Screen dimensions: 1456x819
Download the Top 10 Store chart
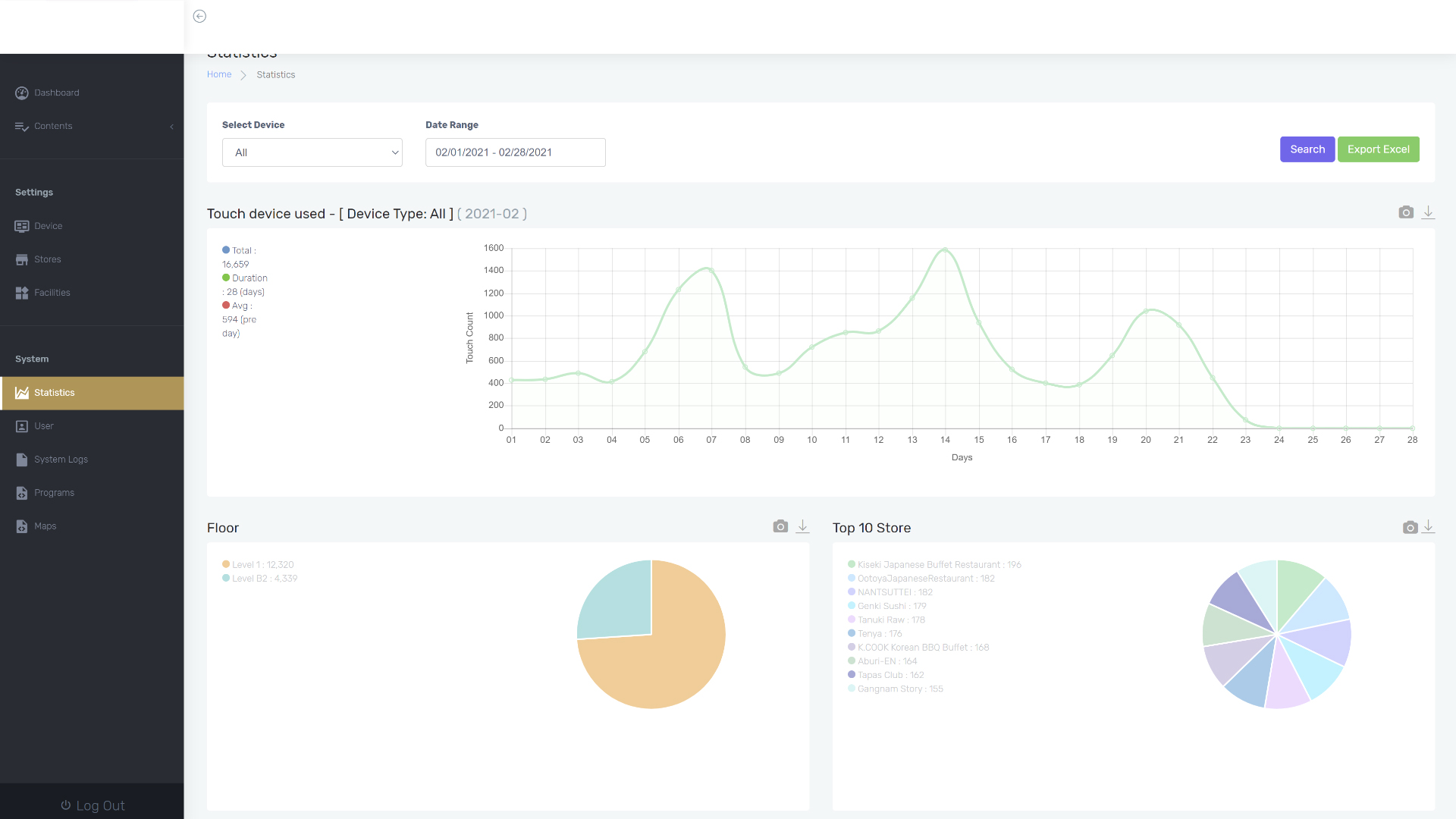pyautogui.click(x=1428, y=526)
